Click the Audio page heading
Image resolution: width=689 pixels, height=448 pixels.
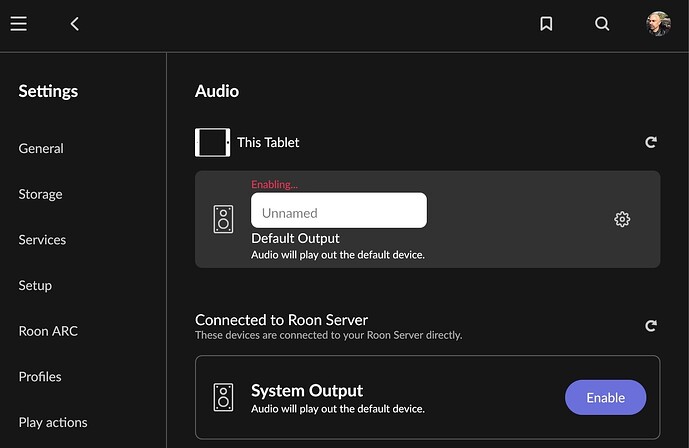point(217,91)
